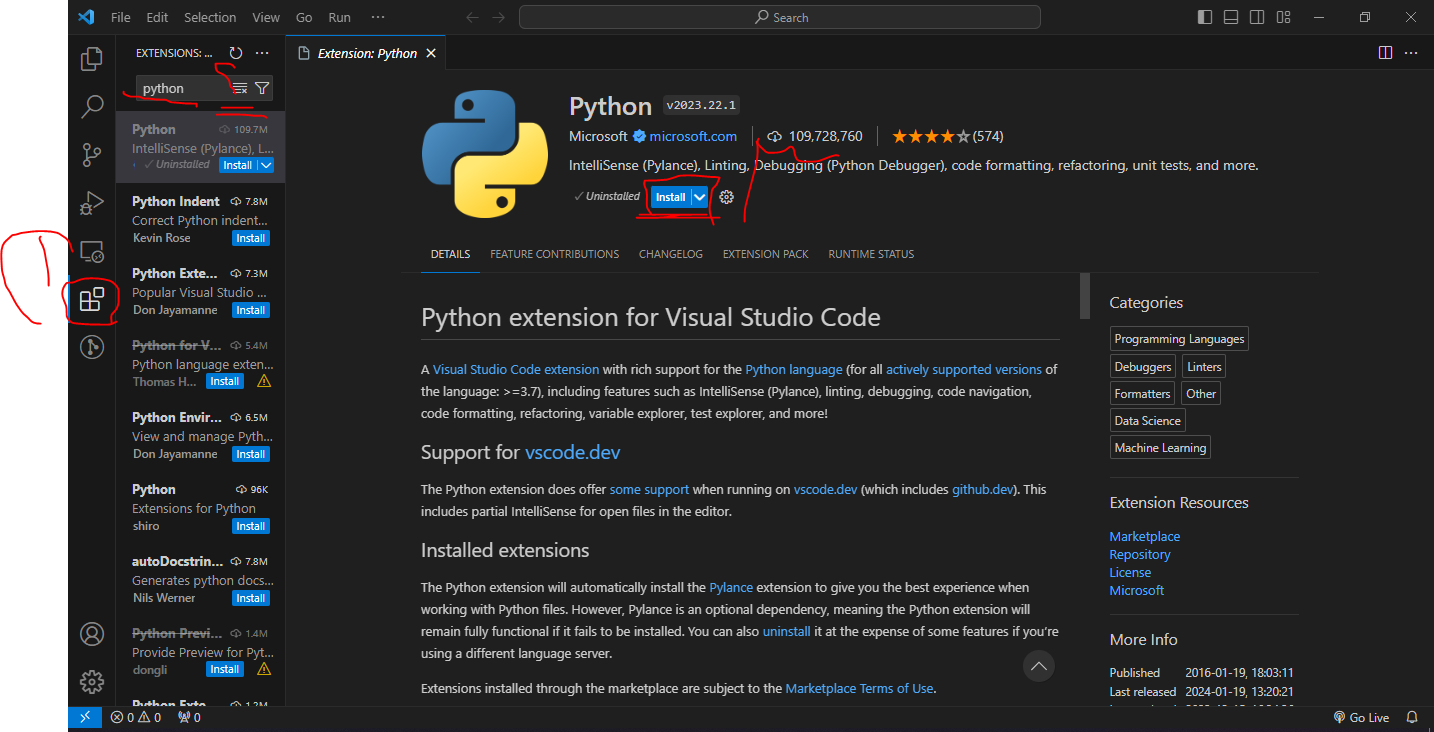Go forward in navigation history
1434x732 pixels.
499,17
